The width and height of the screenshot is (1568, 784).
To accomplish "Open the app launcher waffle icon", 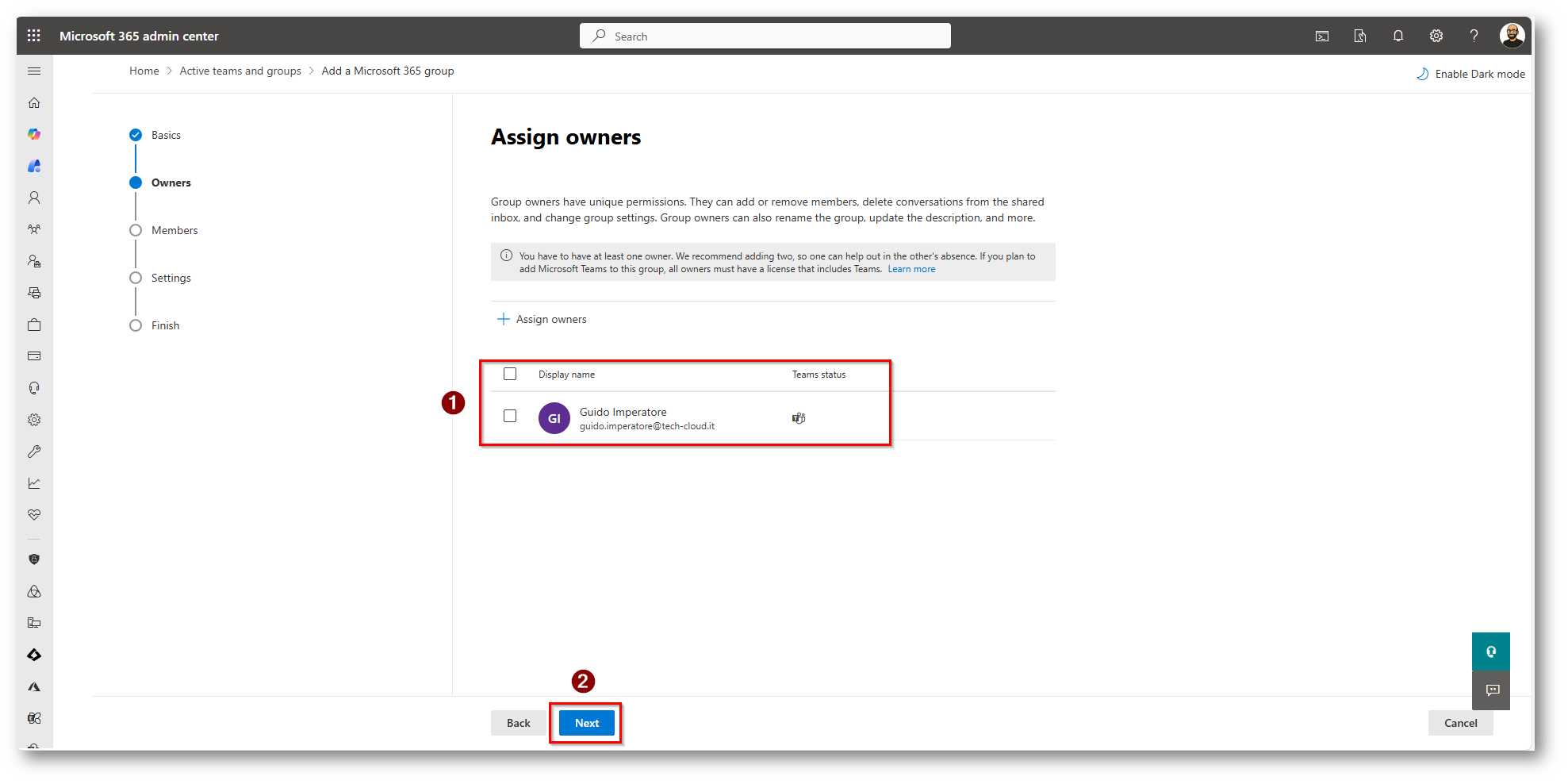I will [33, 36].
